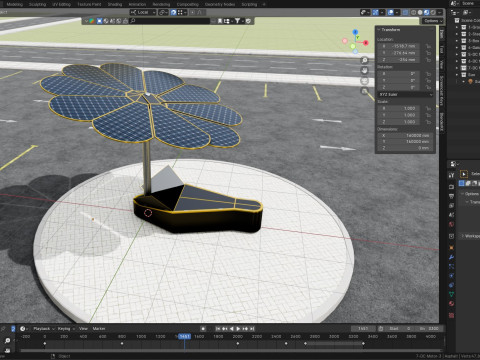Open the Tool properties tab icon

click(x=451, y=175)
